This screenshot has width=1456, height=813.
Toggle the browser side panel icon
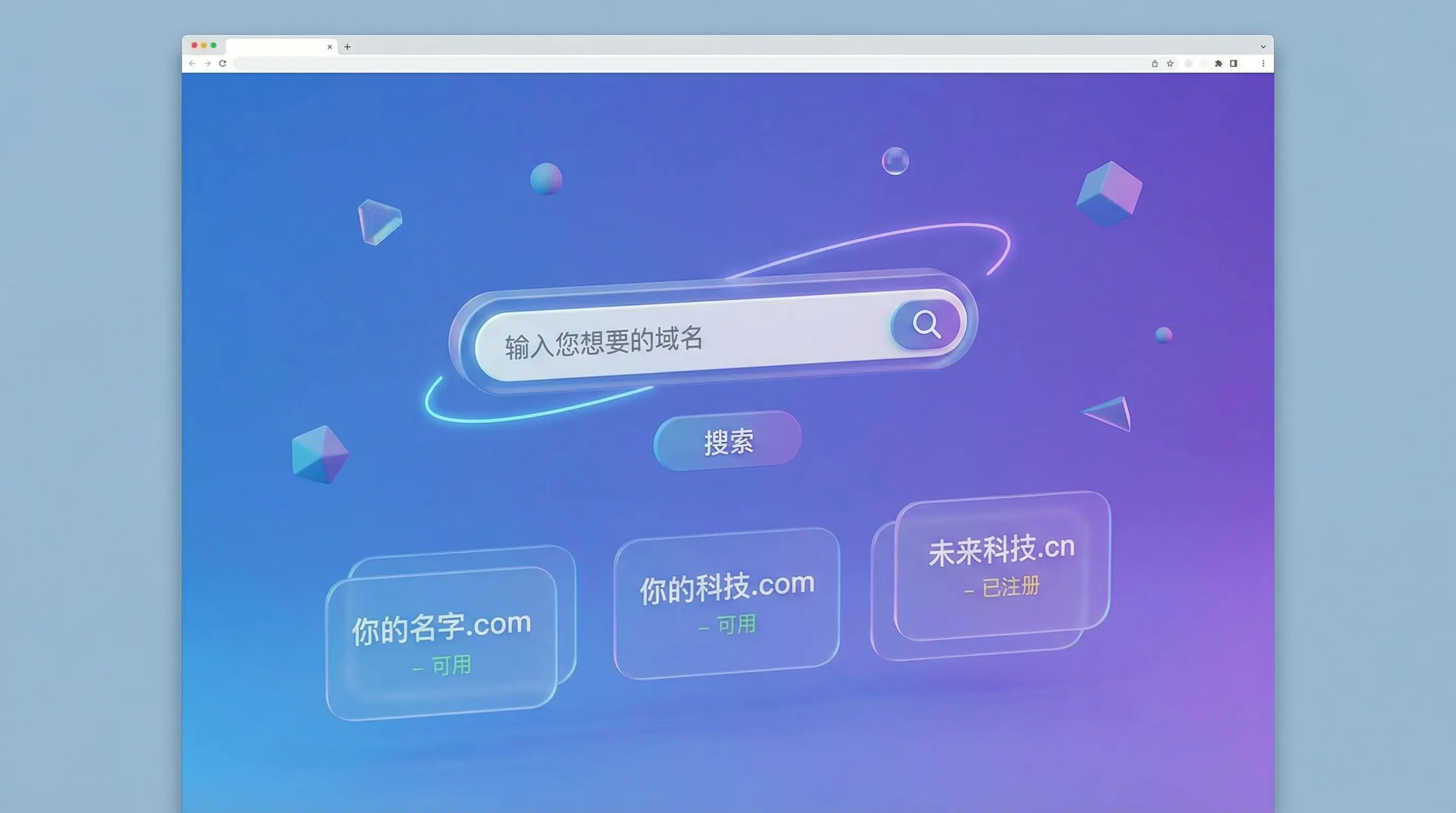(x=1234, y=64)
